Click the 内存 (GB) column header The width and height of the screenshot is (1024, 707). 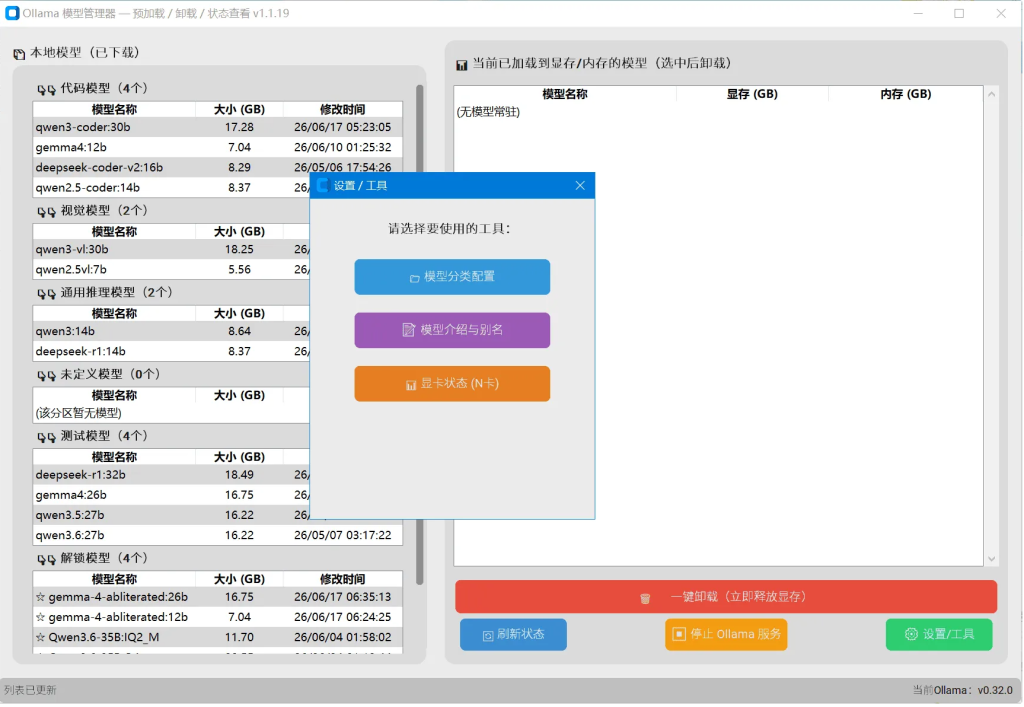click(x=905, y=94)
